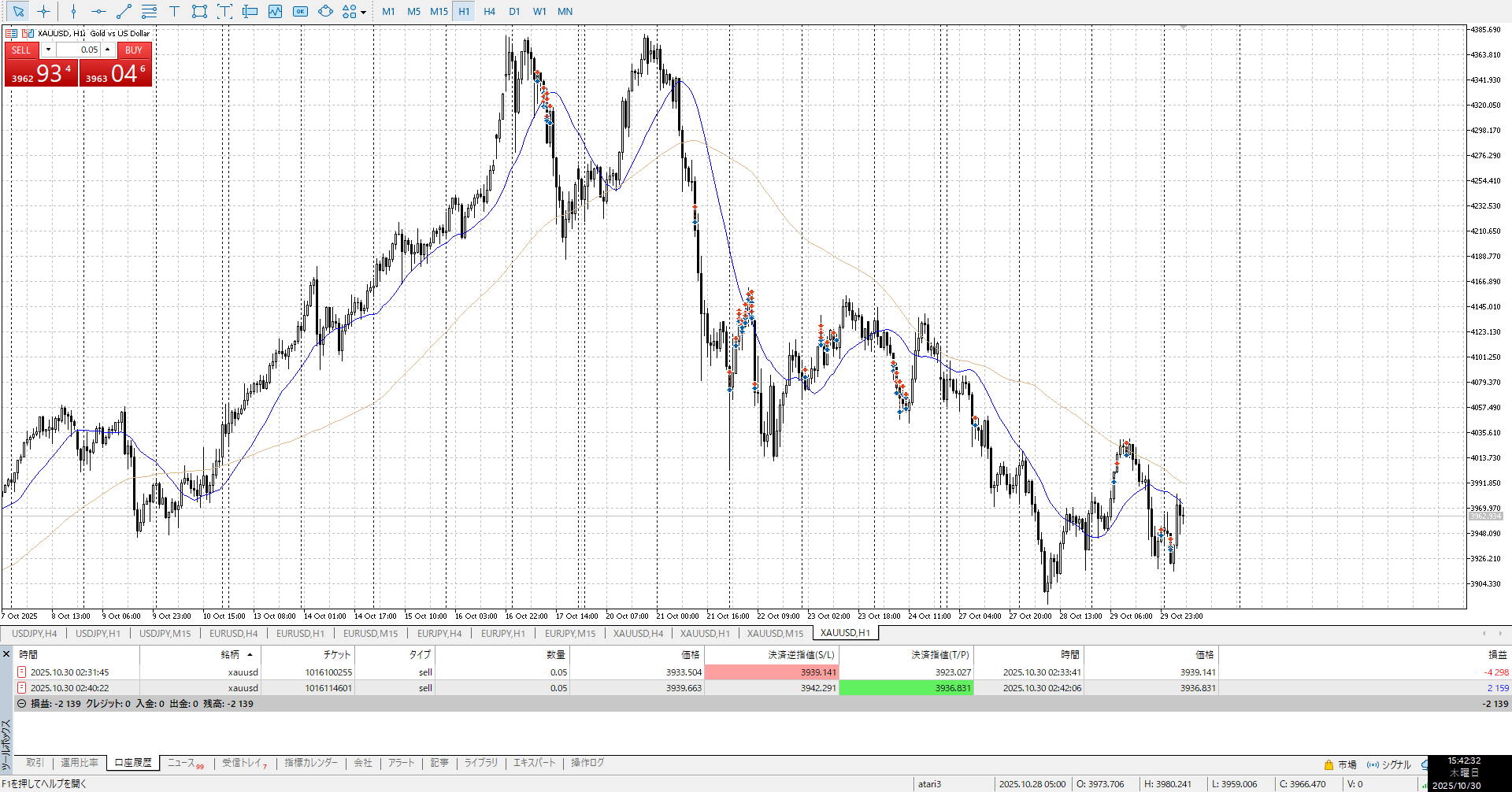Switch chart to H4 timeframe
Screen dimensions: 1512x792
point(489,11)
